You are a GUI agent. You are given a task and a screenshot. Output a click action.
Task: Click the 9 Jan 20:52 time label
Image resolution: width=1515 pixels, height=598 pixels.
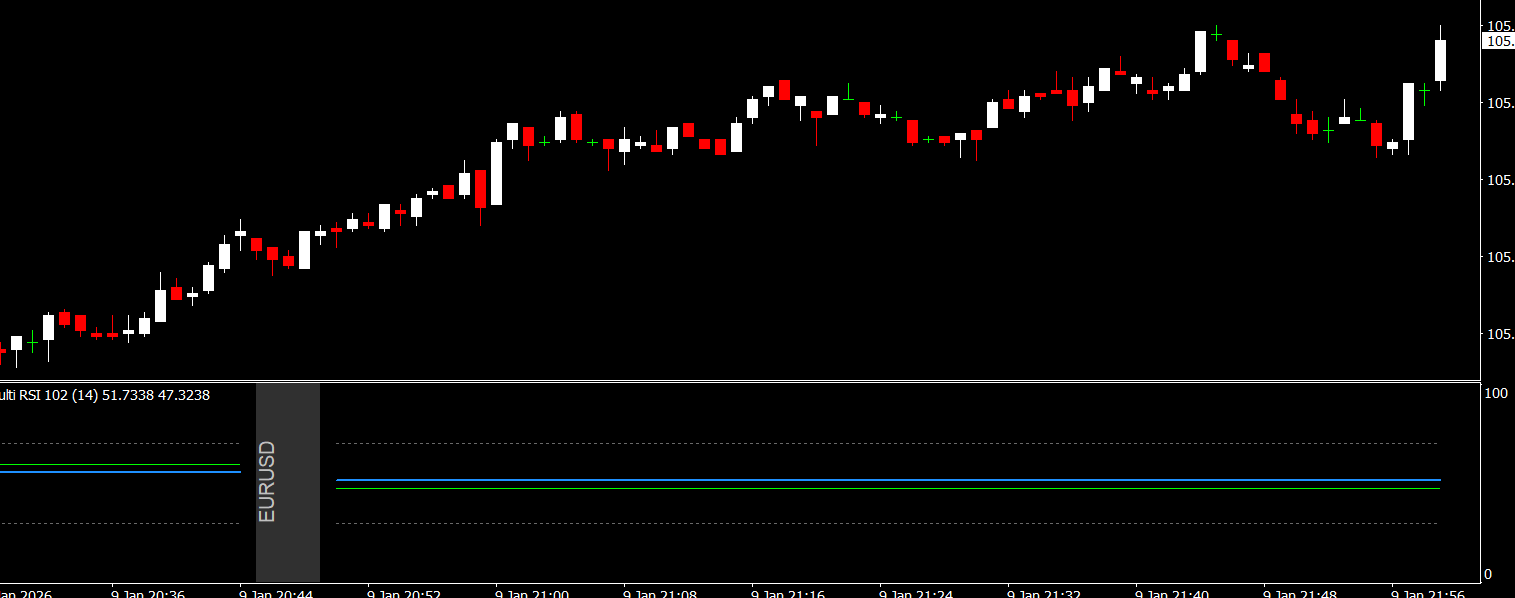click(x=405, y=592)
